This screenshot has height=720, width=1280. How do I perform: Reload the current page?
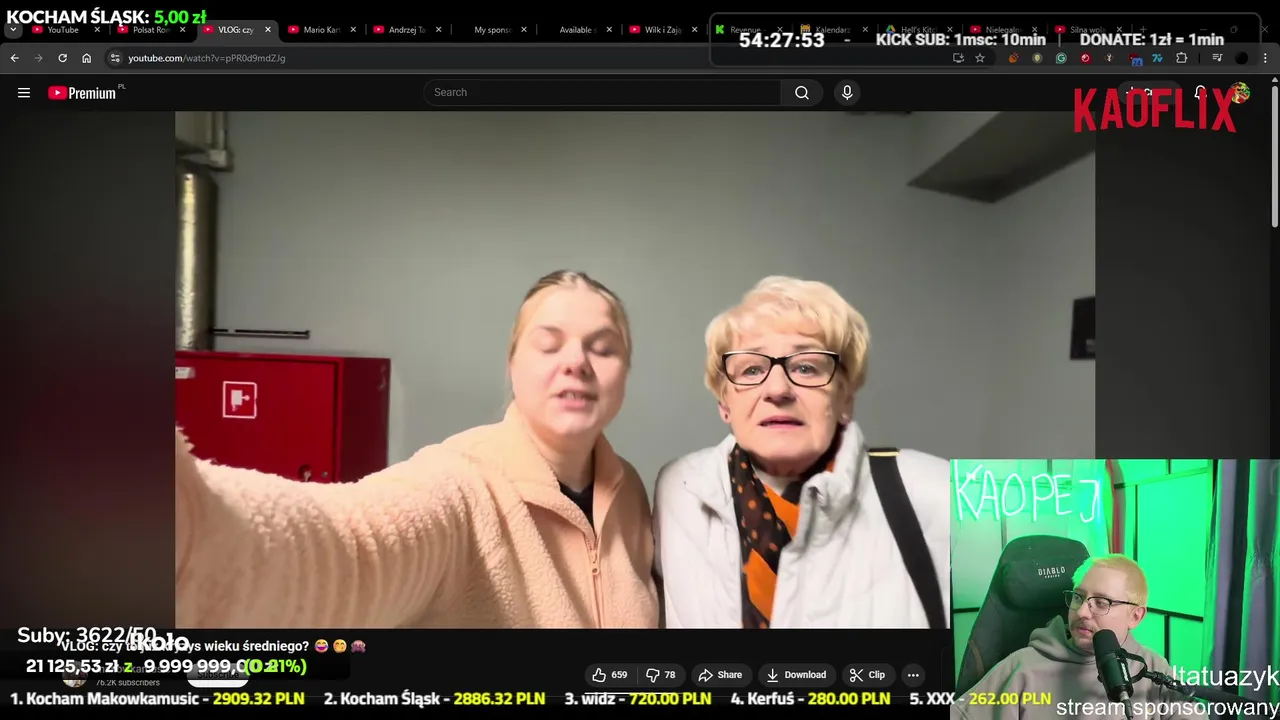coord(62,58)
